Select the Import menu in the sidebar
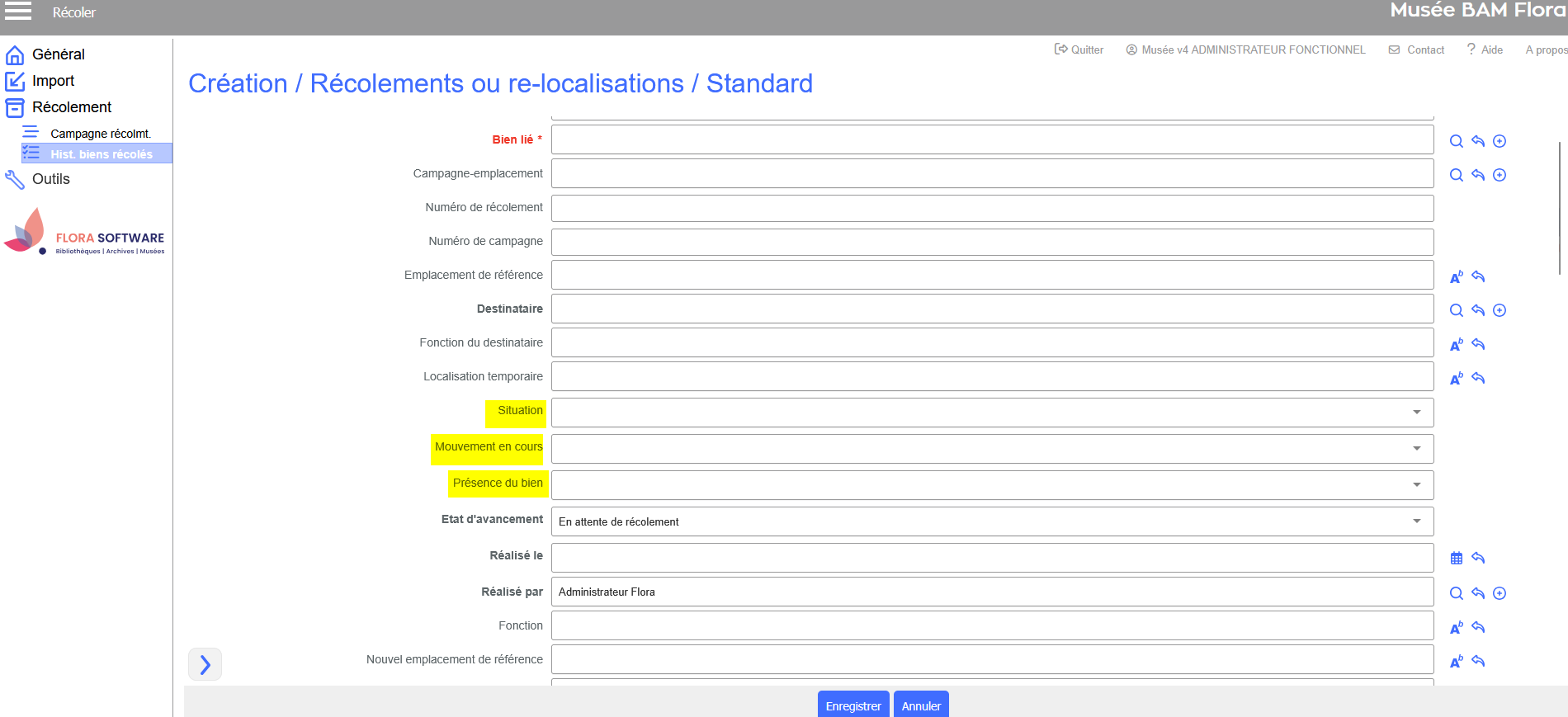 [53, 81]
